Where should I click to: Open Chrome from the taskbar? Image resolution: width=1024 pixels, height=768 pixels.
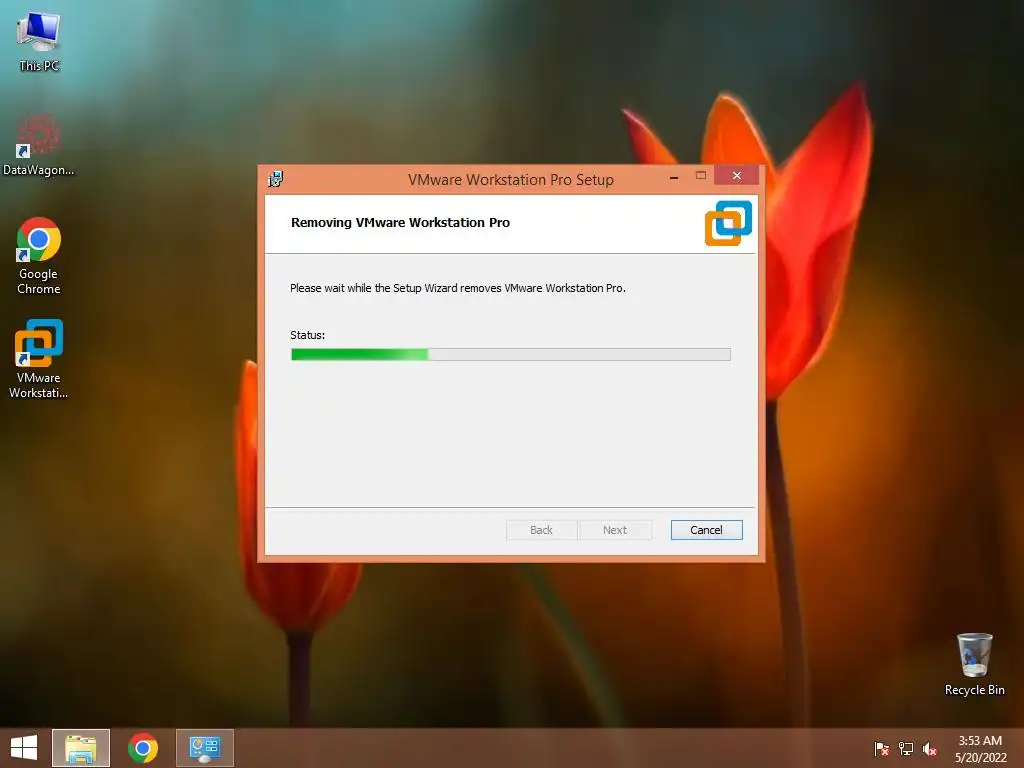click(143, 748)
